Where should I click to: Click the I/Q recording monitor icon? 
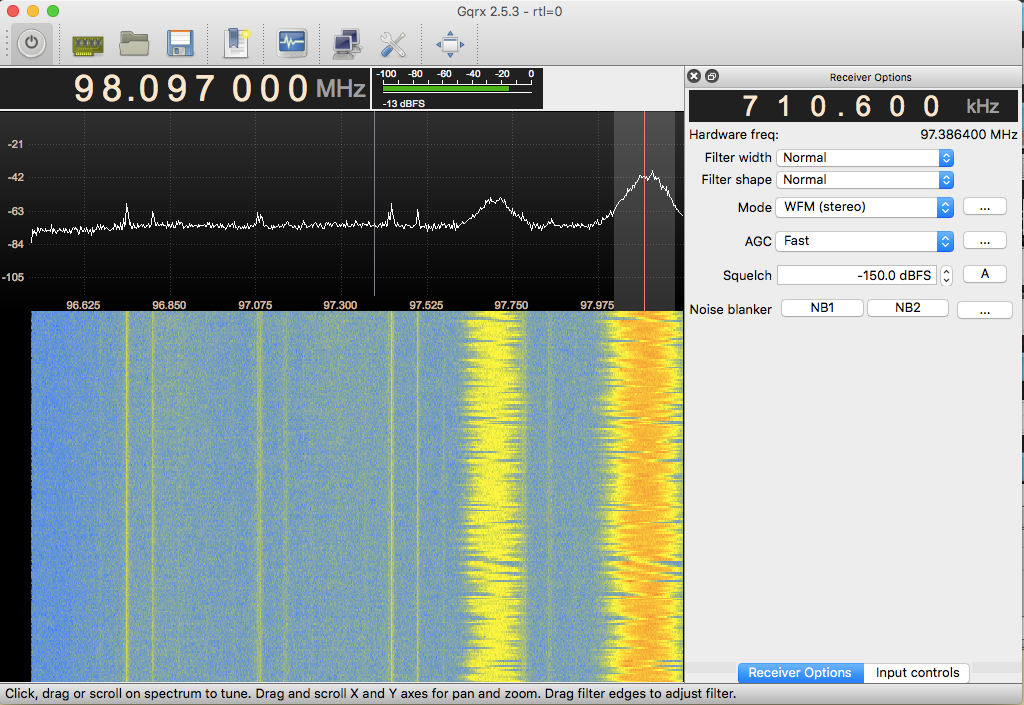pos(291,43)
